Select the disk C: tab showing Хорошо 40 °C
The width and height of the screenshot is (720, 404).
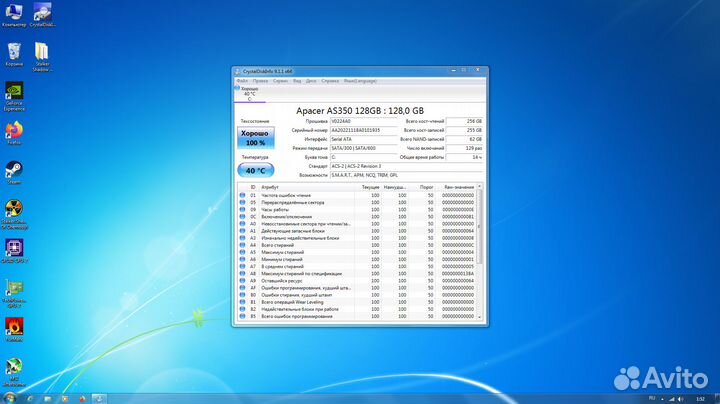pos(250,94)
